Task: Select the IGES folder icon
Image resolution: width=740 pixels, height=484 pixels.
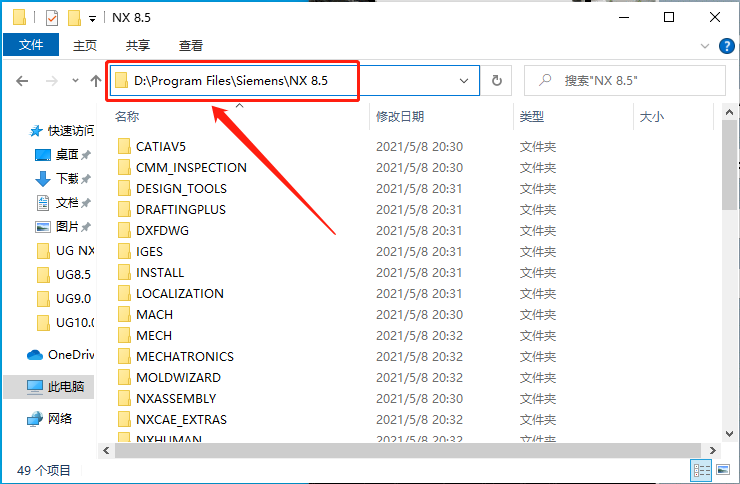Action: coord(124,251)
